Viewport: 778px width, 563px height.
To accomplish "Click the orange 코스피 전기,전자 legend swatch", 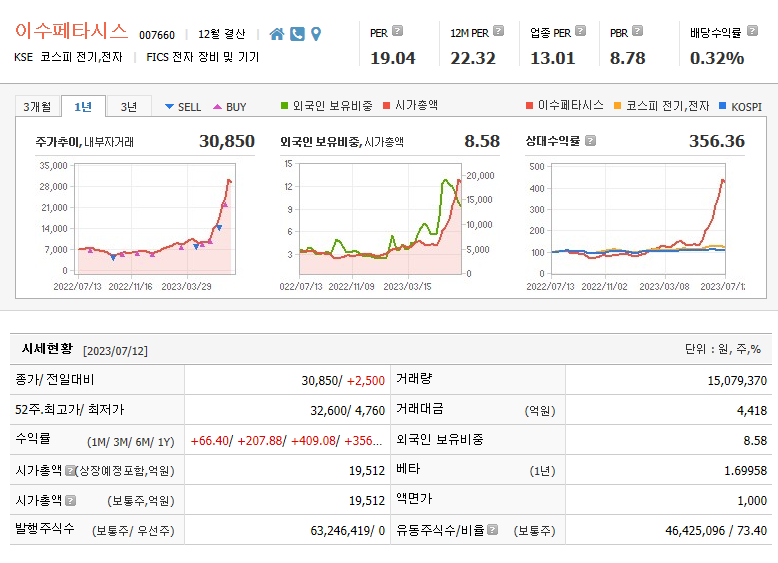I will click(617, 105).
